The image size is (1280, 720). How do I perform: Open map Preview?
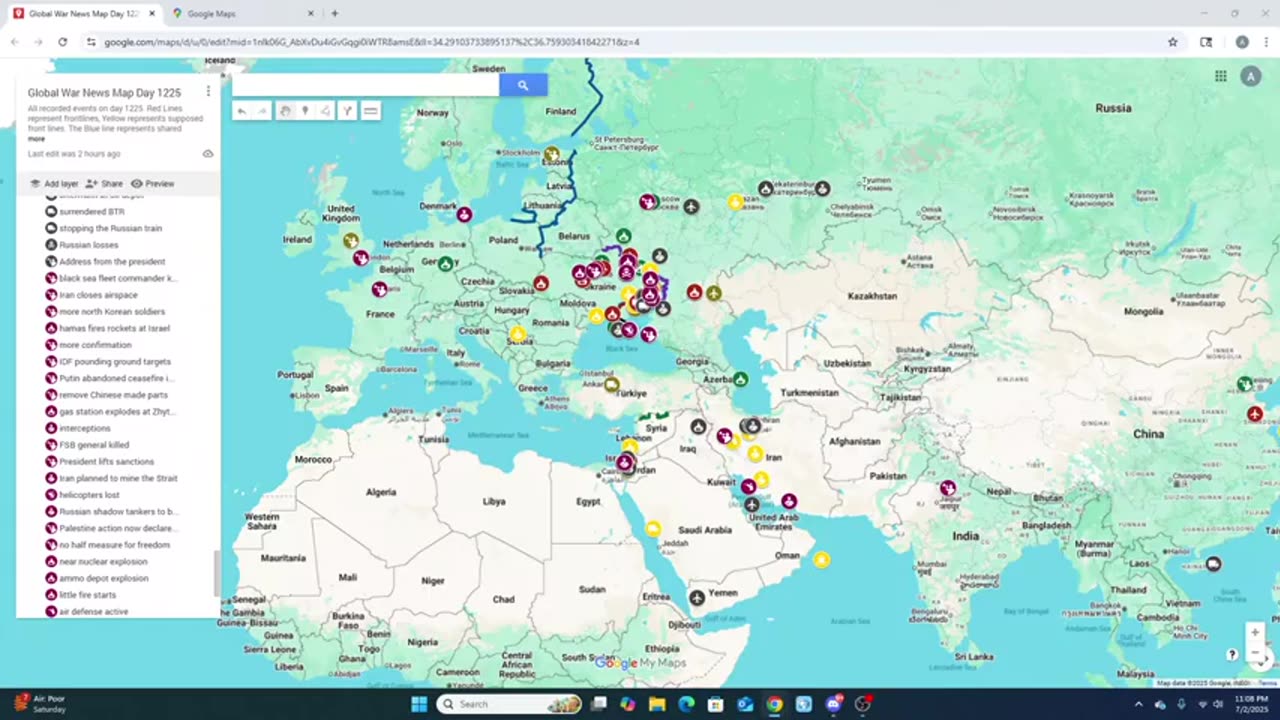pos(152,184)
